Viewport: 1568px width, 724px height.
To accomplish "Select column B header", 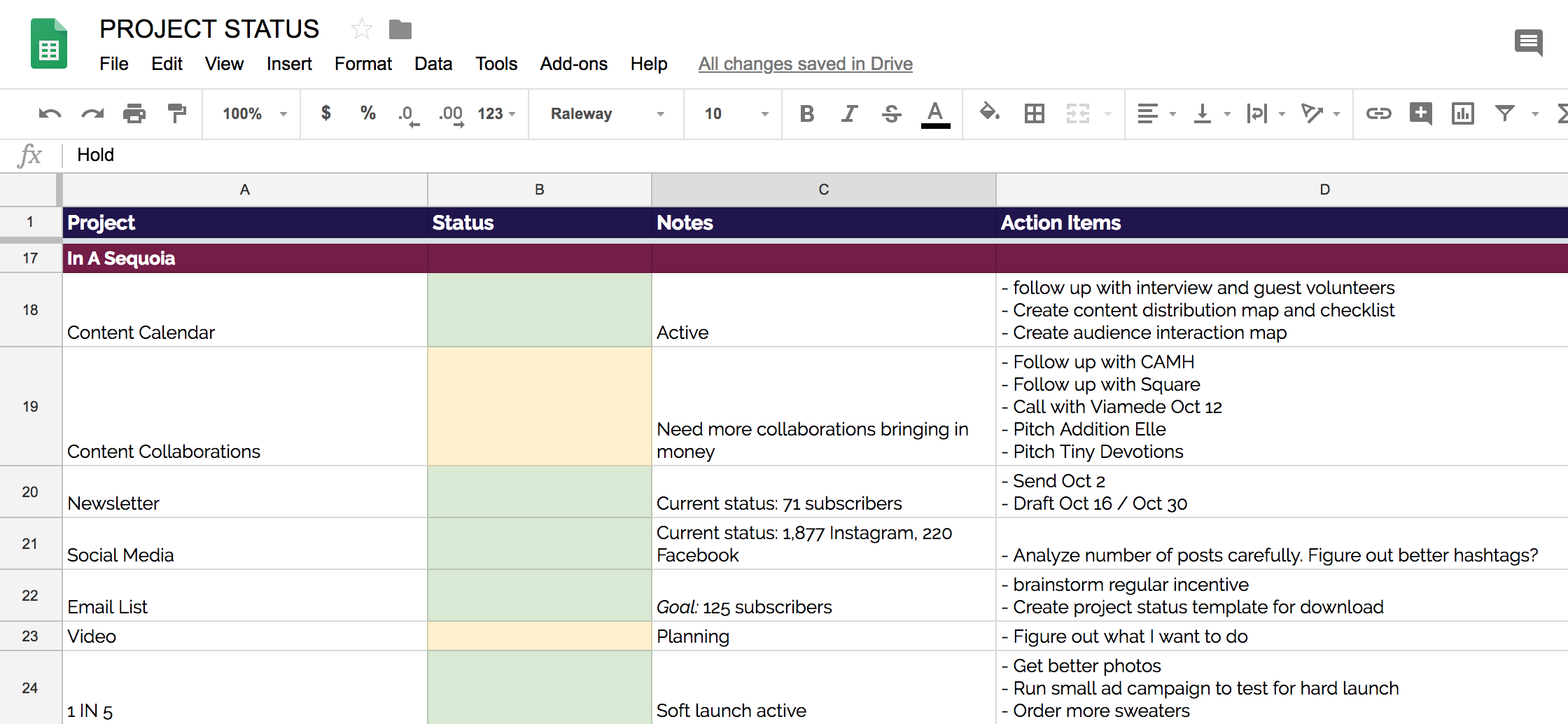I will tap(540, 190).
